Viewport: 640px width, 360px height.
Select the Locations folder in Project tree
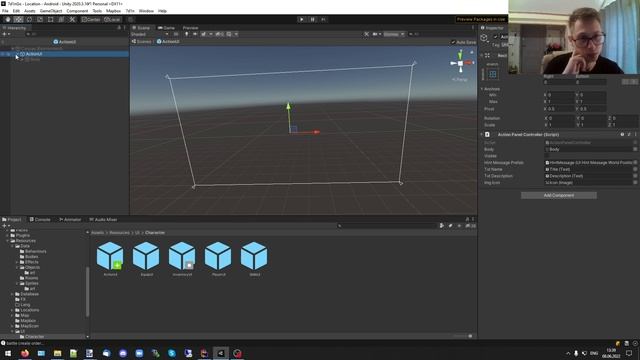click(x=29, y=310)
